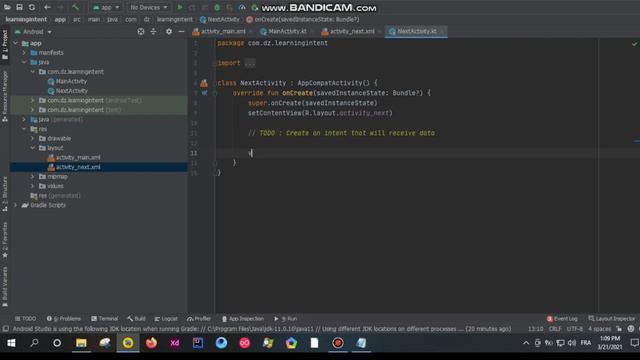Open the Build Variants side tab

pyautogui.click(x=5, y=287)
